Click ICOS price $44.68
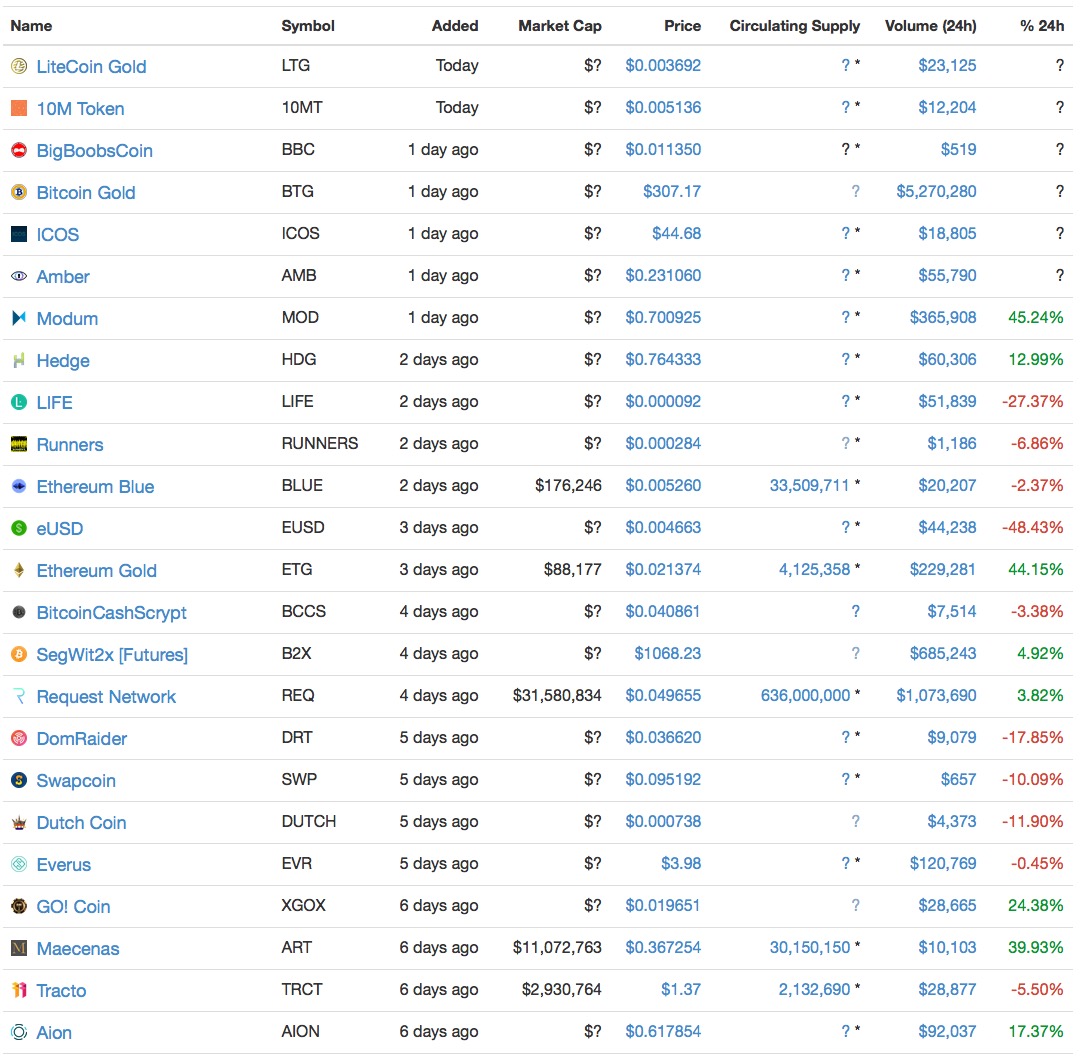This screenshot has height=1056, width=1081. (676, 234)
